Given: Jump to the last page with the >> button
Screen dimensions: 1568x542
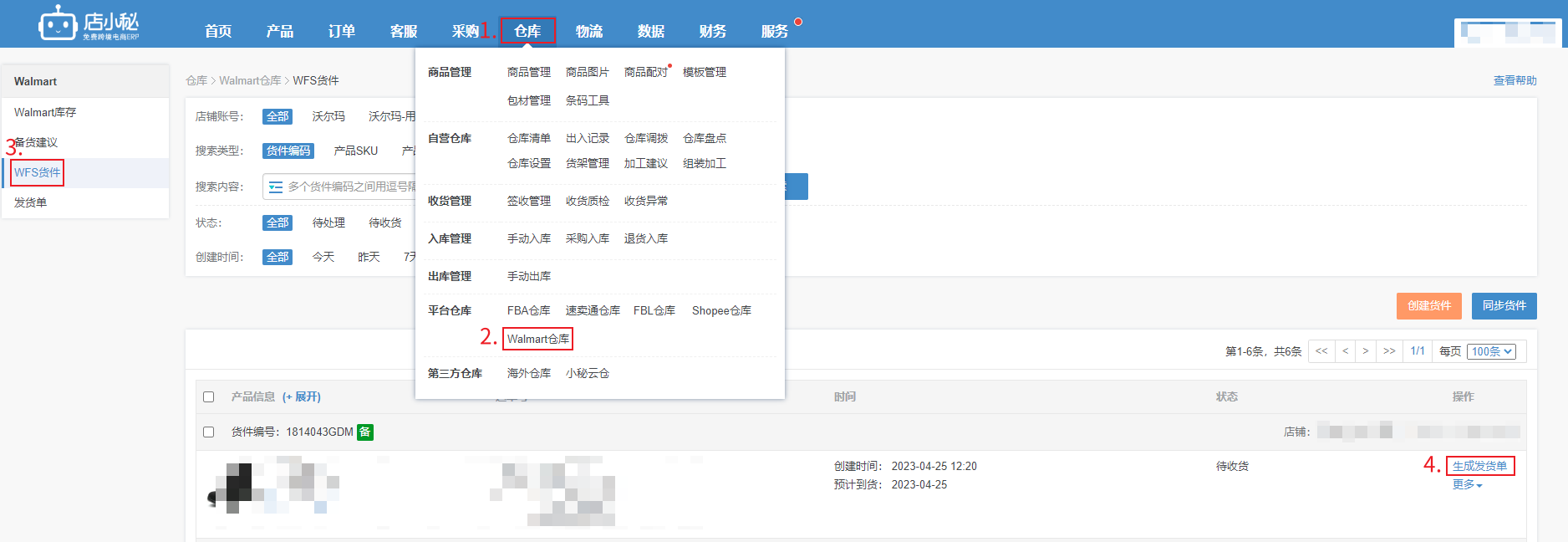Looking at the screenshot, I should [x=1389, y=351].
